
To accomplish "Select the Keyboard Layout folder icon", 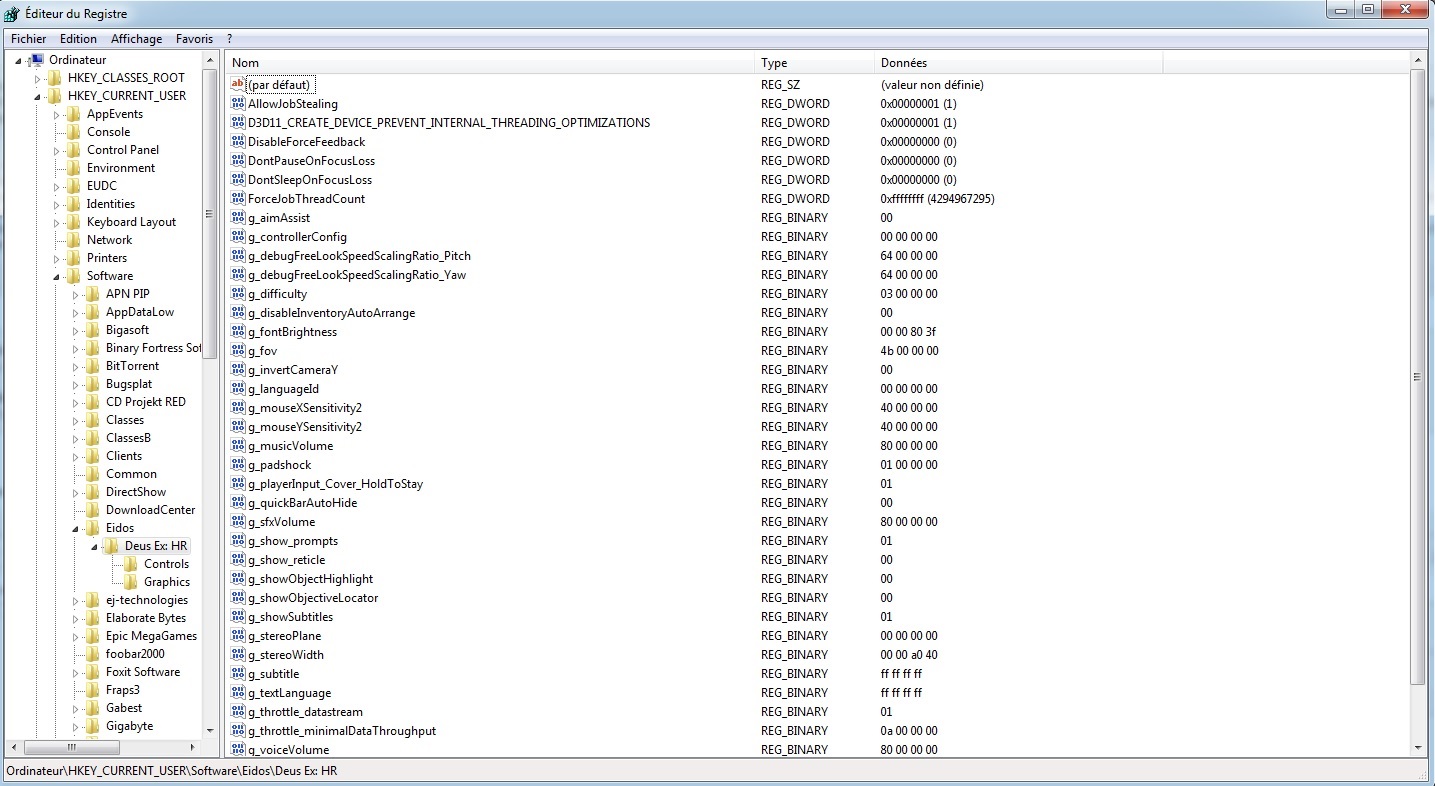I will coord(74,222).
